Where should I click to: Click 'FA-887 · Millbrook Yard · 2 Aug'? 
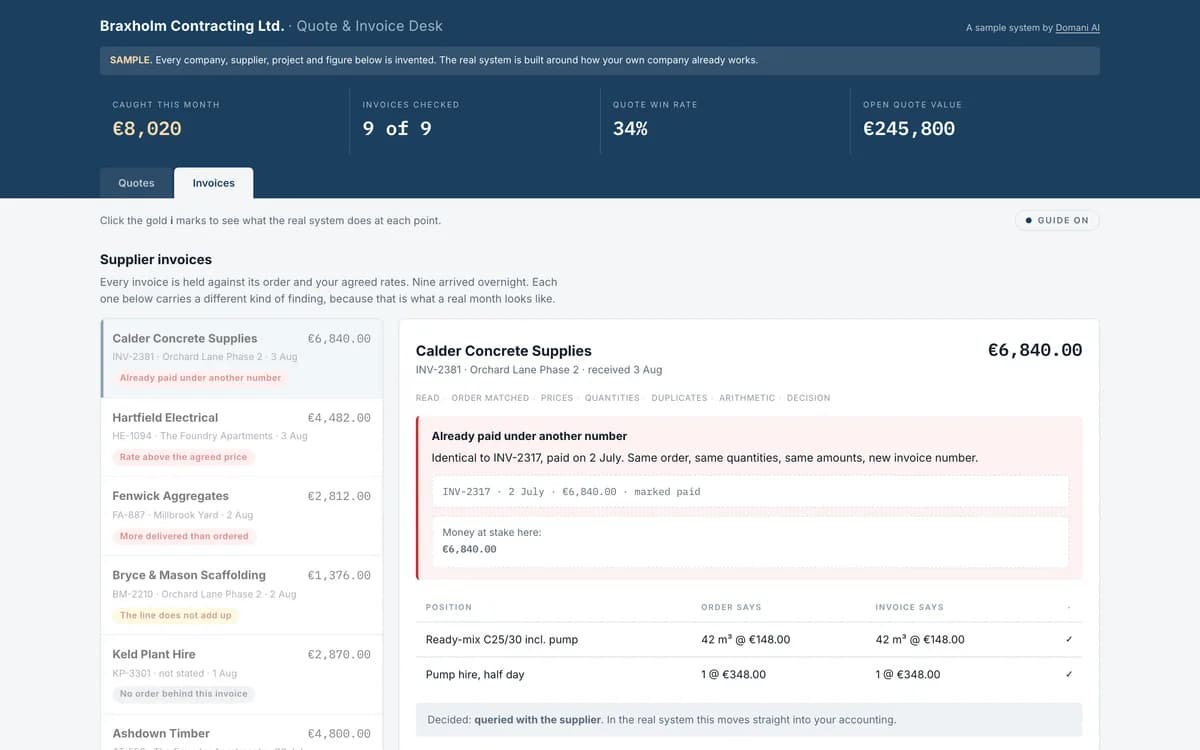[183, 515]
